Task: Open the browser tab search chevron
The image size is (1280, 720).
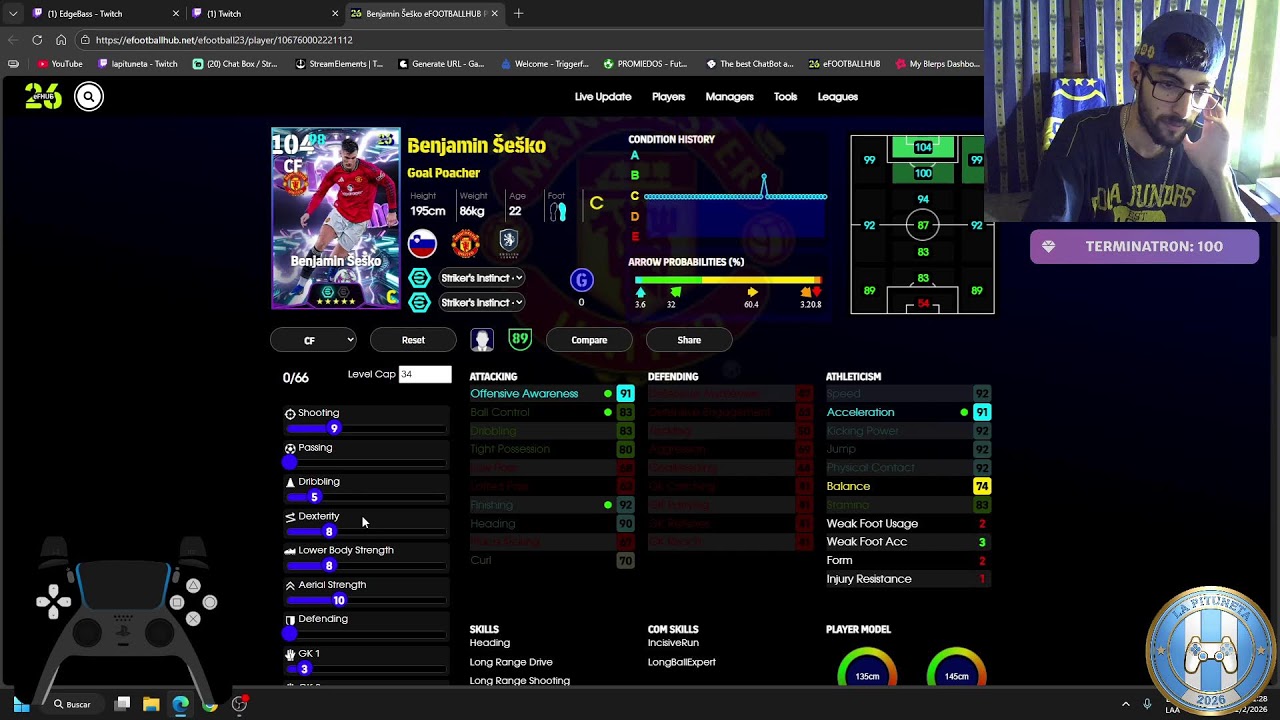Action: 13,14
